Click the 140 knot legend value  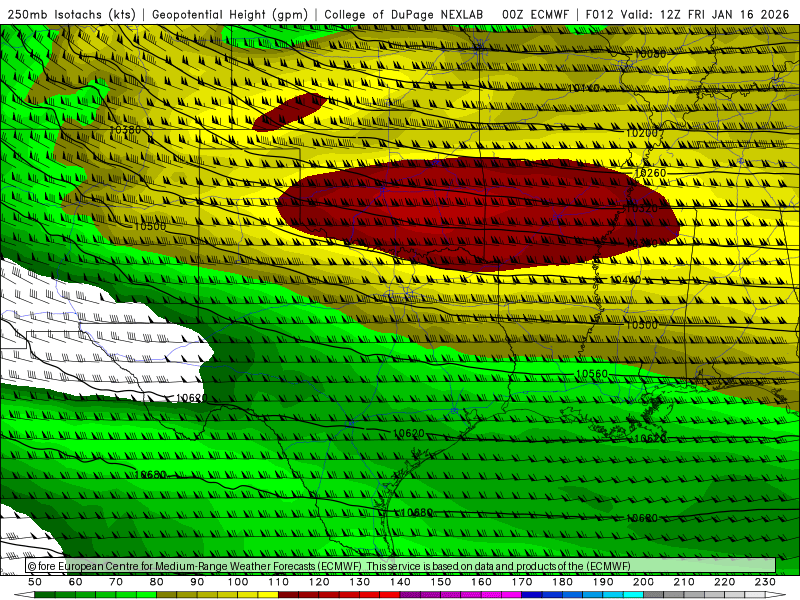[x=400, y=582]
